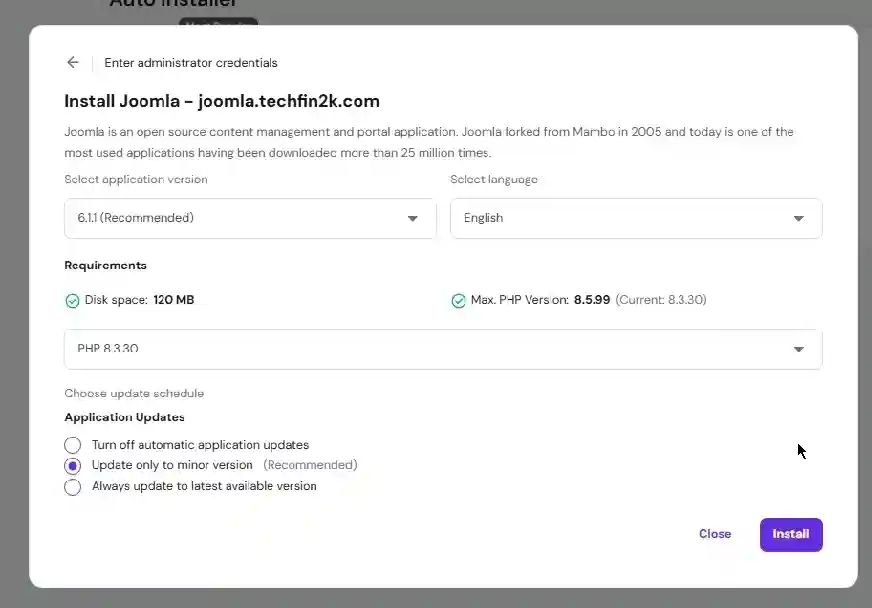The width and height of the screenshot is (872, 608).
Task: Click the 'Select language' label
Action: 494,179
